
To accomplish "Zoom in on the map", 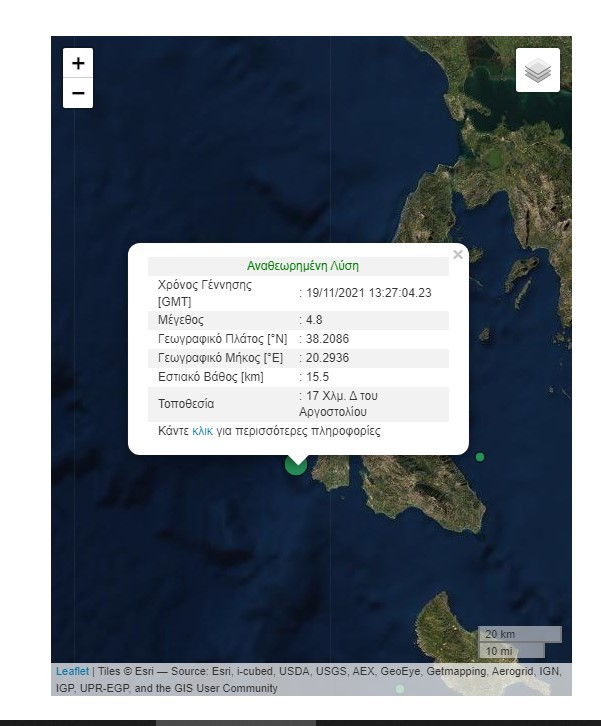I will (78, 63).
